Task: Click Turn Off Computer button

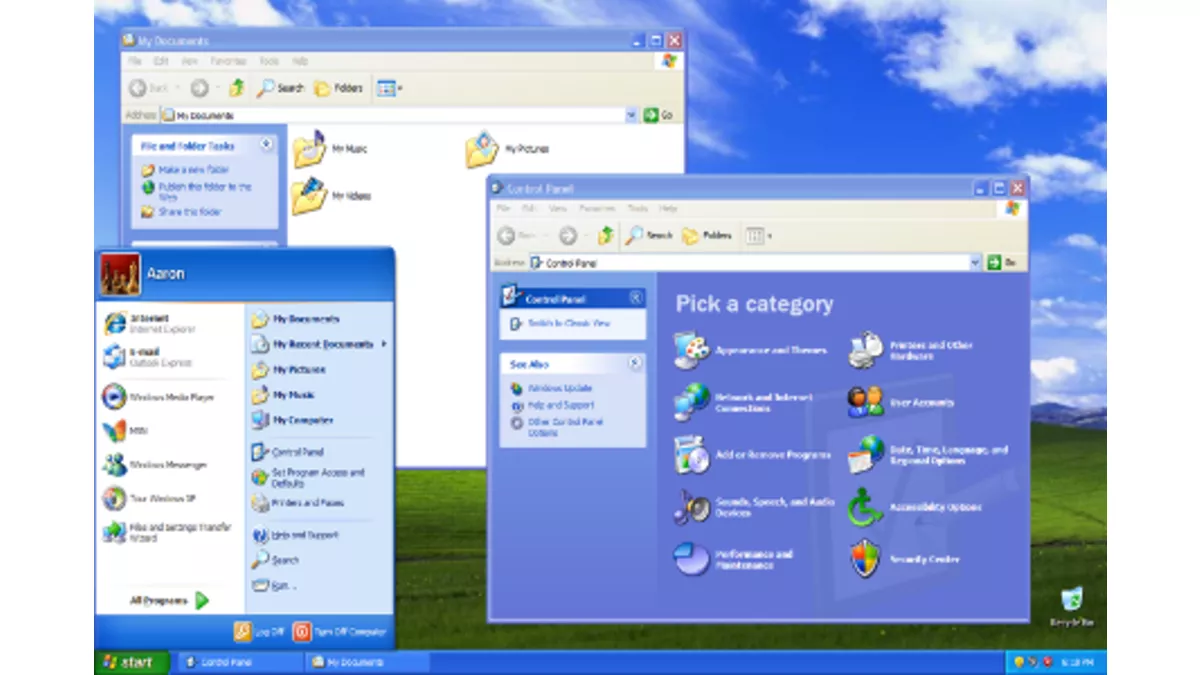Action: tap(340, 632)
